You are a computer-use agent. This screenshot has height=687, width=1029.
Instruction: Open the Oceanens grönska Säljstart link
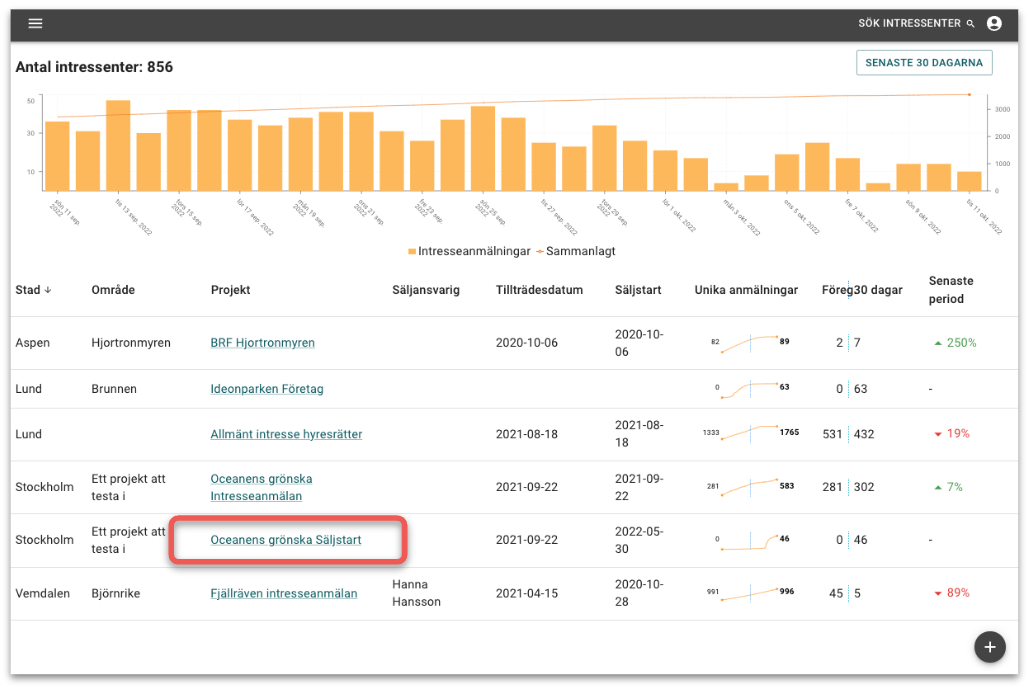click(x=285, y=540)
